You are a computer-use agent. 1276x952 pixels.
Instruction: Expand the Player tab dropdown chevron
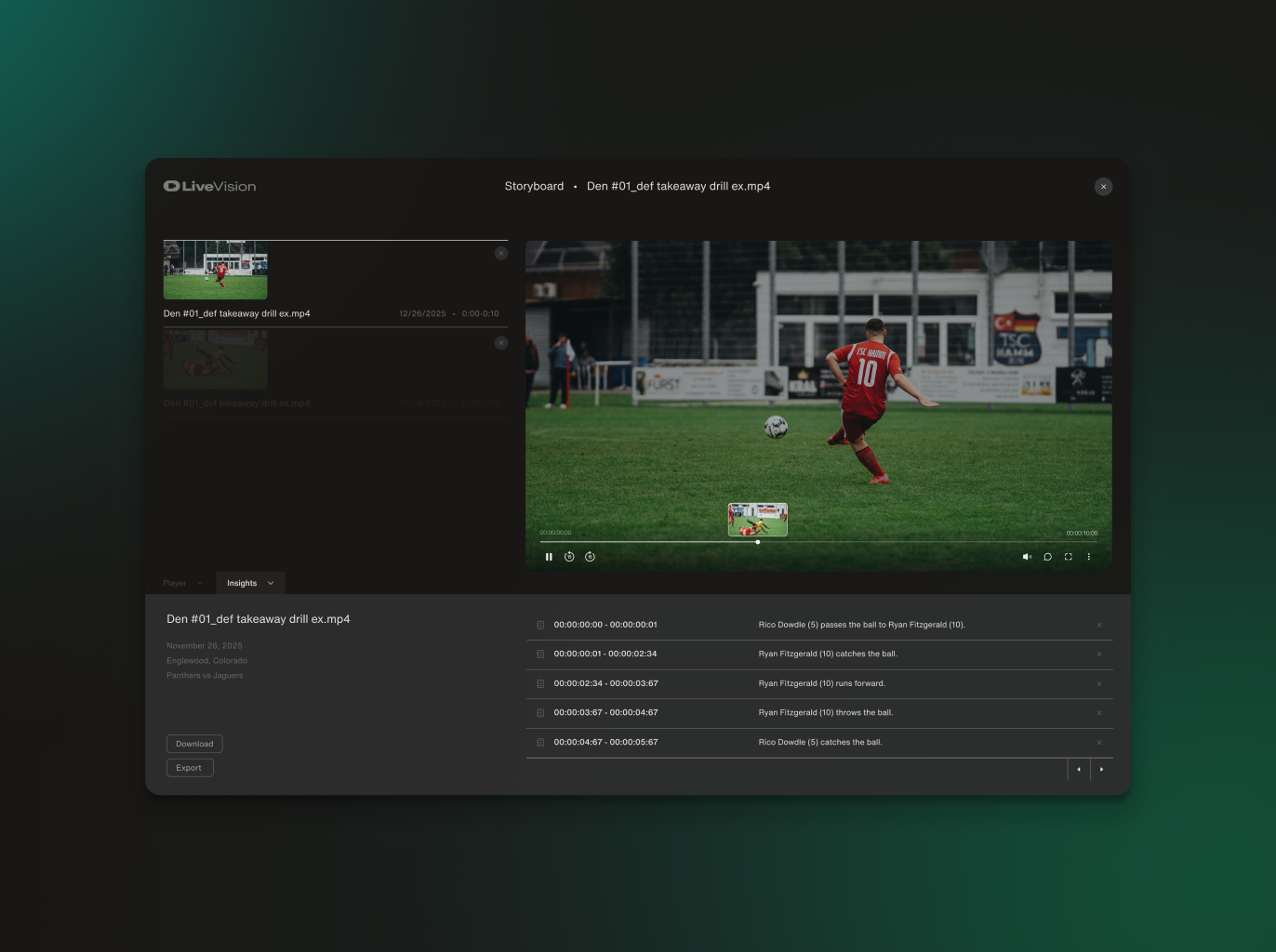point(200,583)
